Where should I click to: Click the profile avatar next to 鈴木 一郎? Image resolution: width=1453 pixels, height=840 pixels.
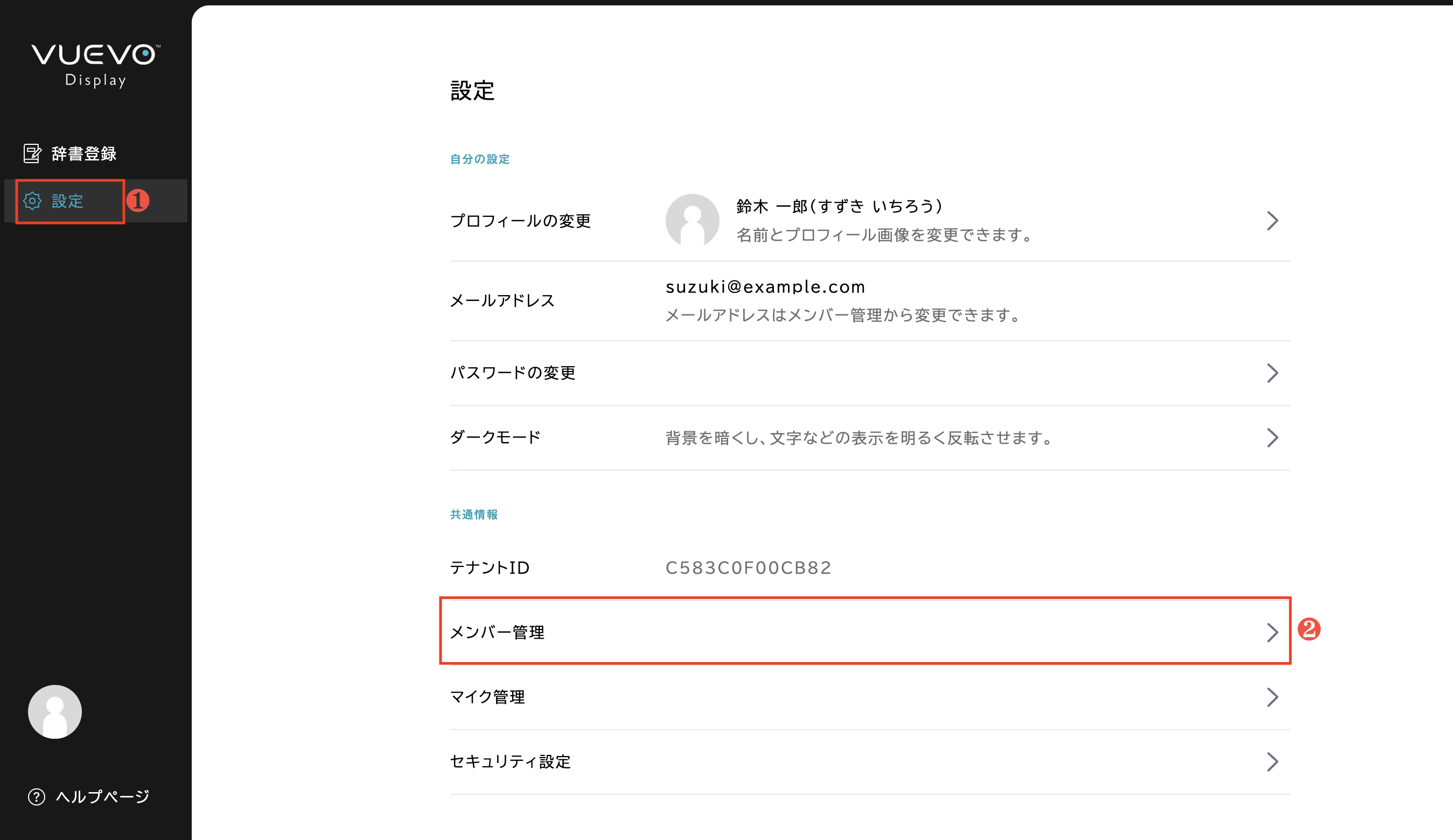pyautogui.click(x=692, y=220)
